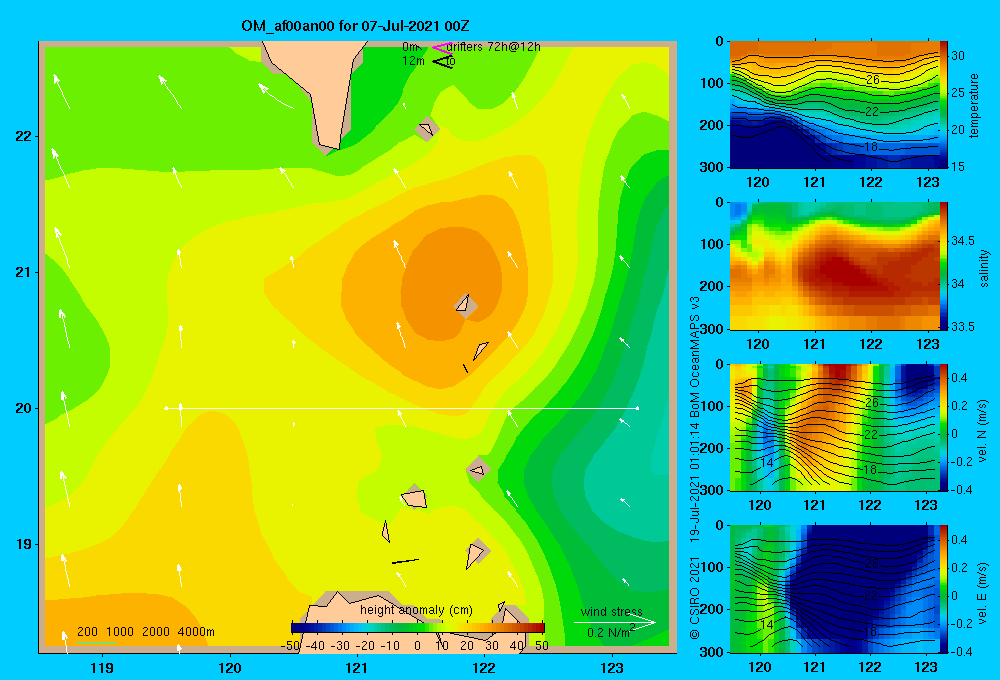Select the east endpoint of the white transect line
Viewport: 1000px width, 680px height.
[x=637, y=408]
